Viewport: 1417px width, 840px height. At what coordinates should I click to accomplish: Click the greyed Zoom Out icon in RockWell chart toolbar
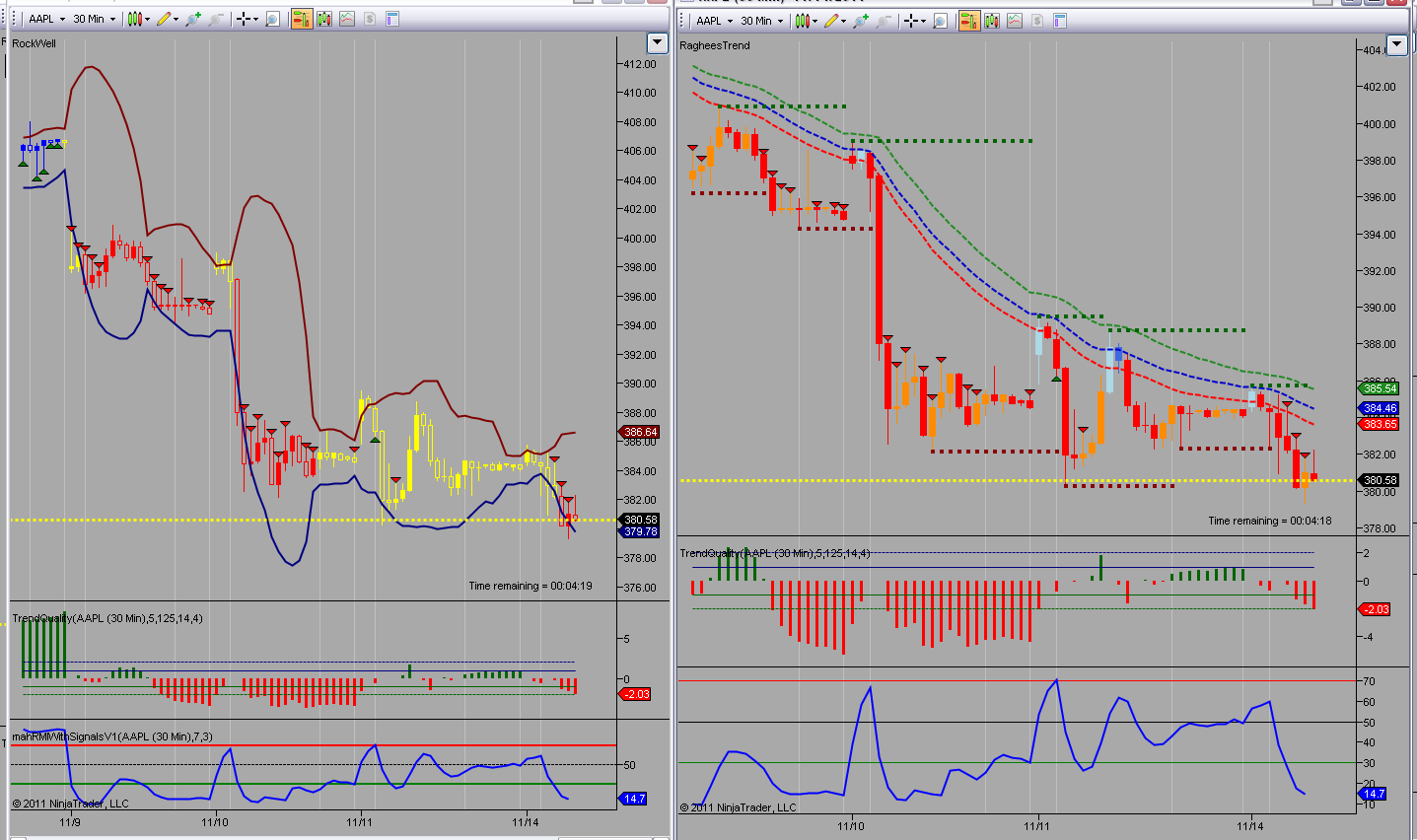(216, 19)
